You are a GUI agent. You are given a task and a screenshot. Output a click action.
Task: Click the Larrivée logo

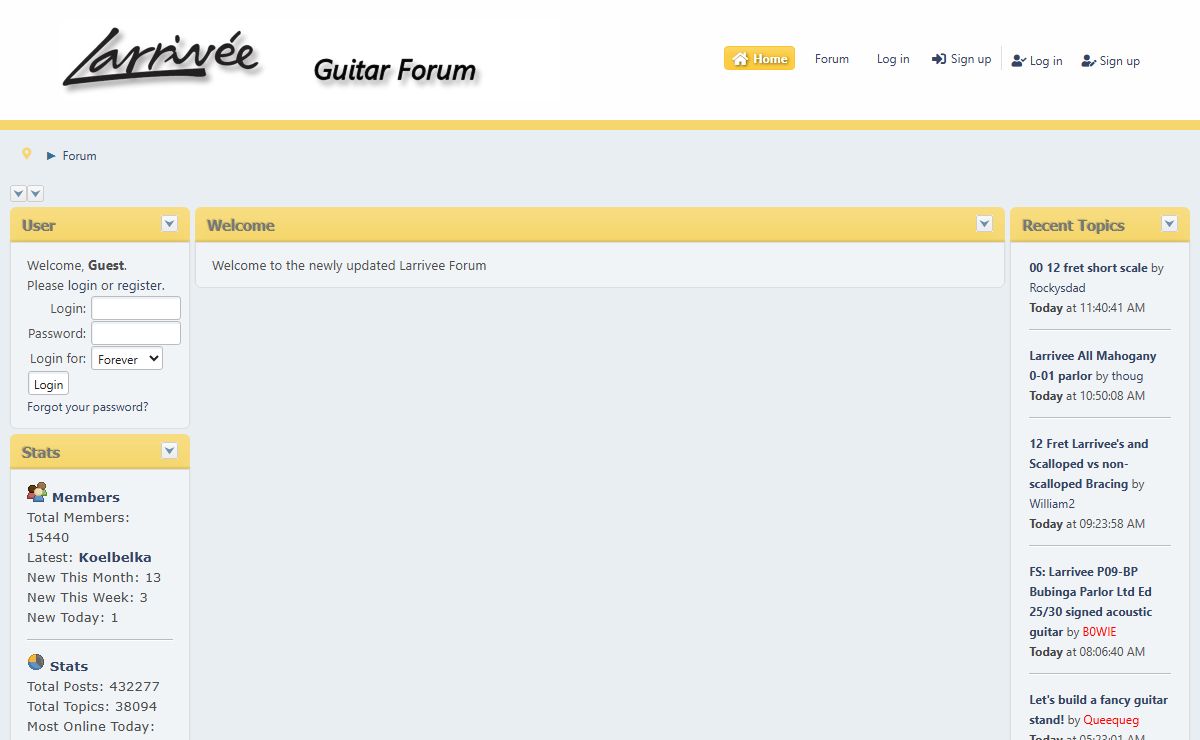pyautogui.click(x=161, y=58)
